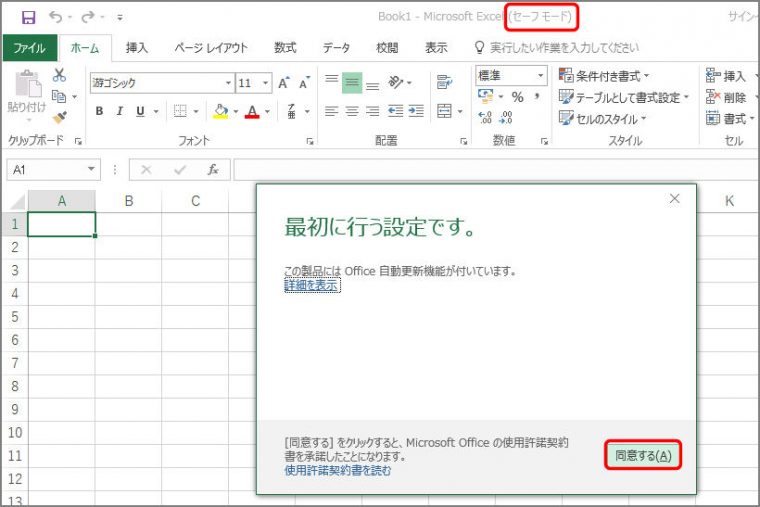Screen dimensions: 760x507
Task: Apply the yellow fill color bucket
Action: pyautogui.click(x=221, y=111)
